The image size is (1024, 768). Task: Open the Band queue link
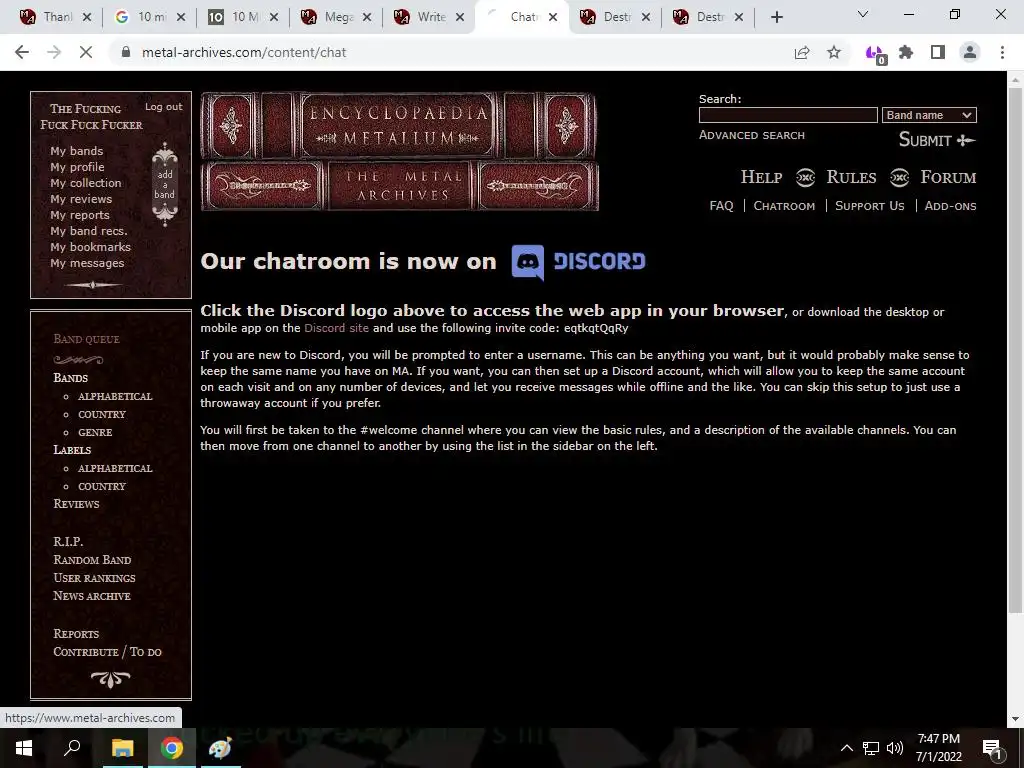(86, 339)
